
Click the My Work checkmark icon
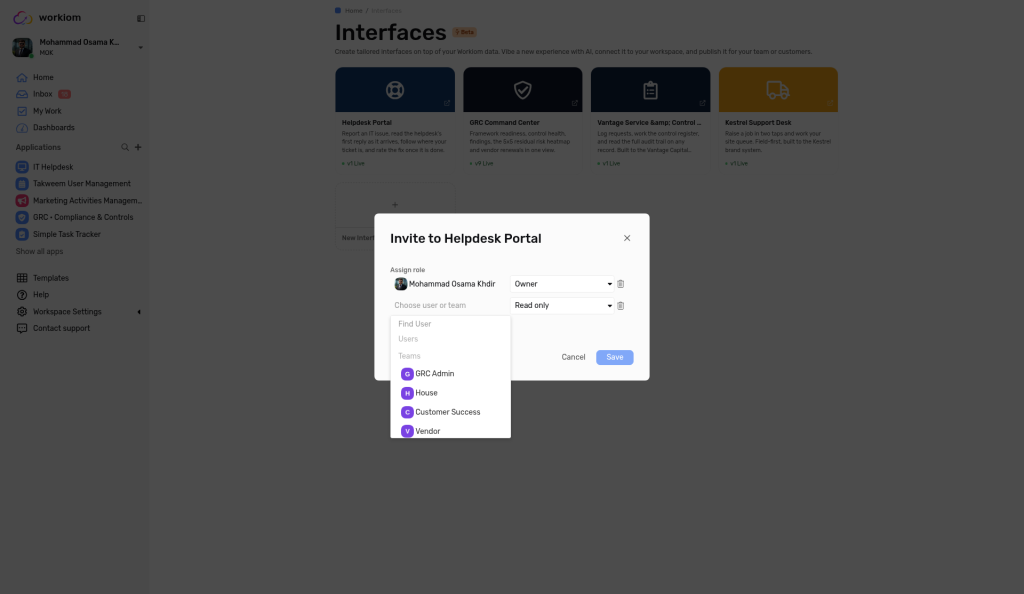[x=22, y=111]
